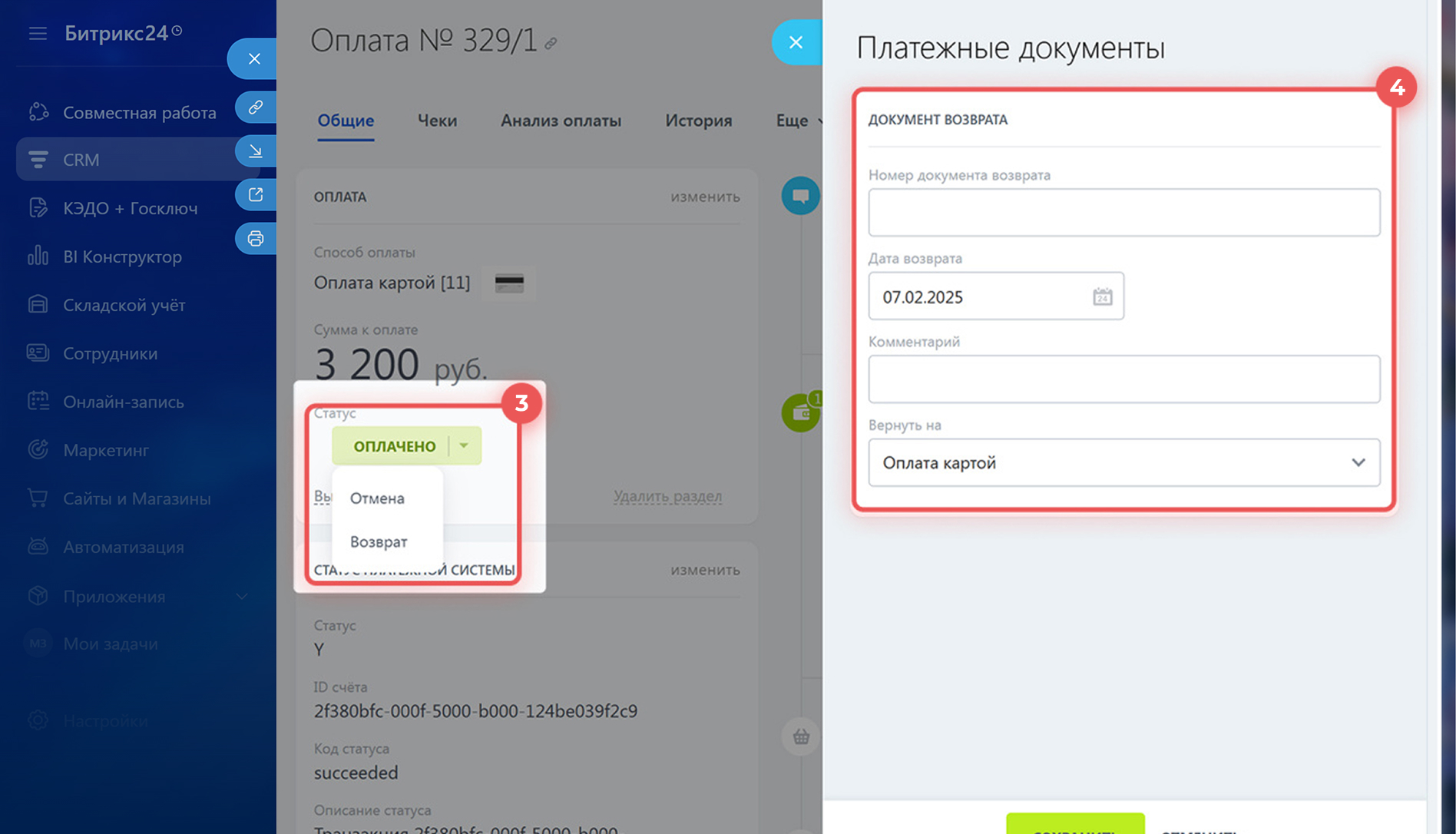Viewport: 1456px width, 834px height.
Task: Switch to the Анализ оплаты tab
Action: 561,121
